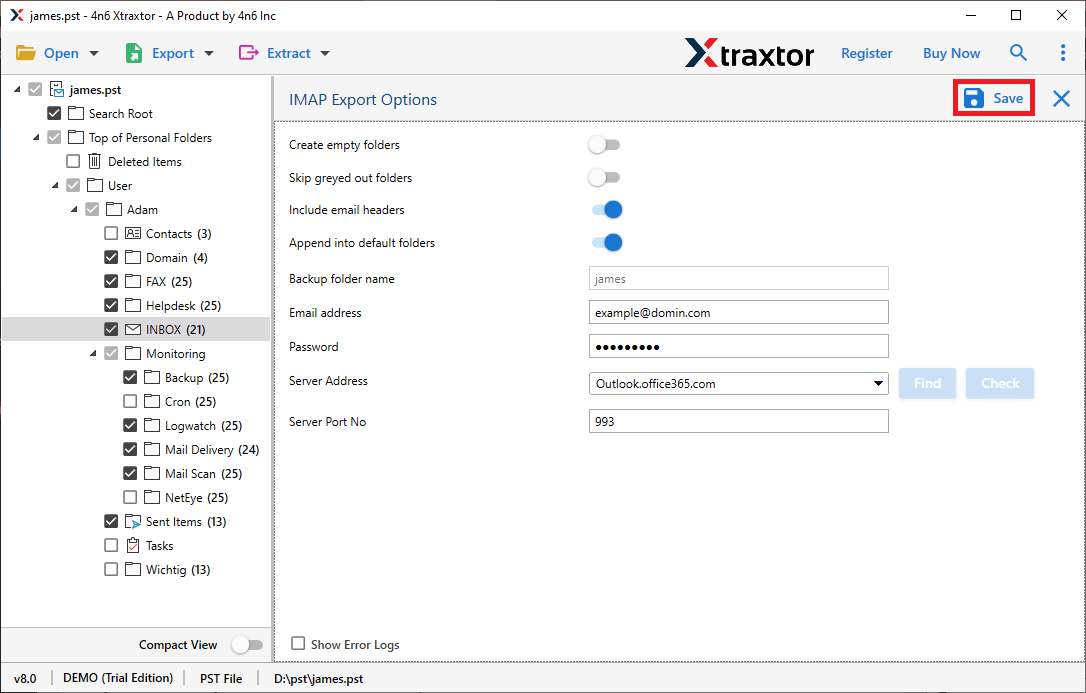Click the Wichtig folder icon
1086x693 pixels.
(132, 569)
